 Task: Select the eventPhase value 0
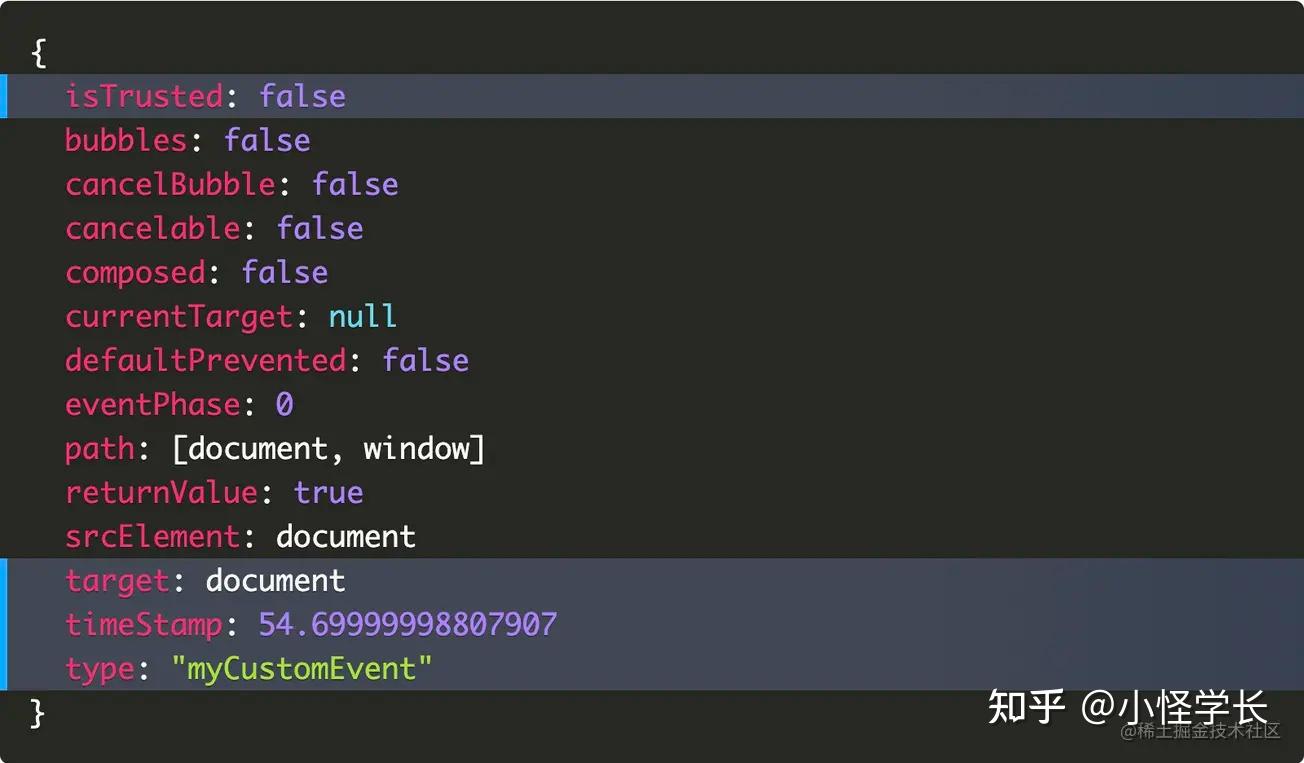coord(284,404)
